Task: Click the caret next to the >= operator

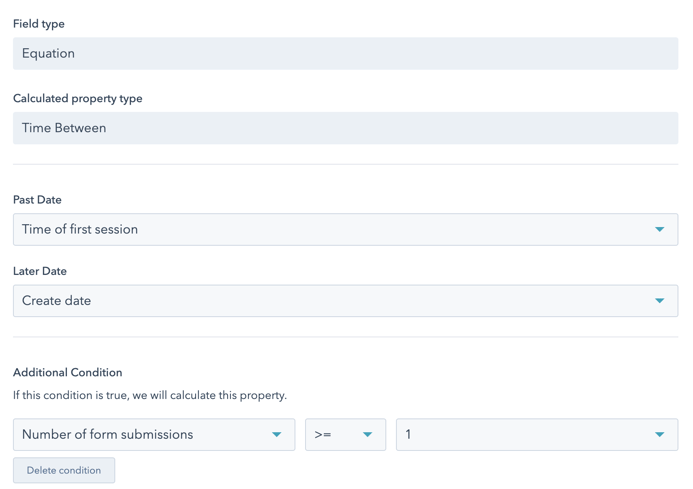Action: click(x=367, y=435)
